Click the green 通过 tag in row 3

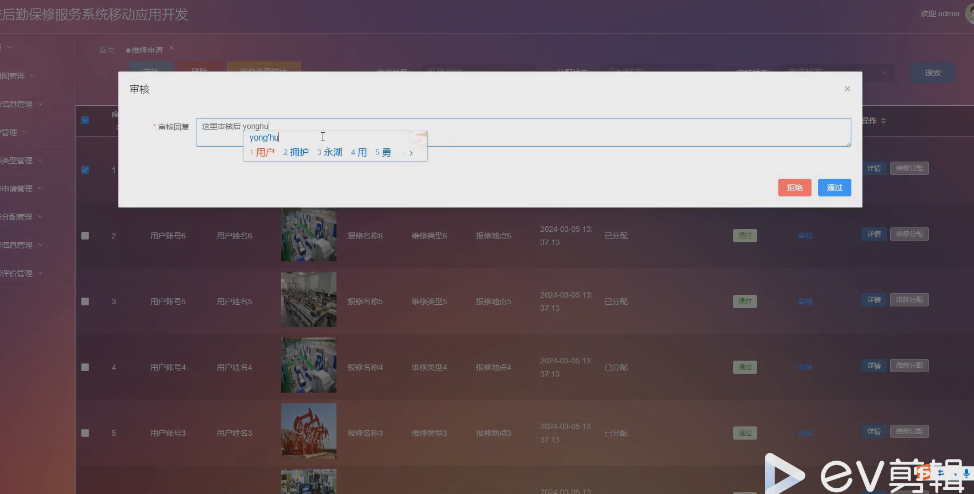pyautogui.click(x=745, y=301)
